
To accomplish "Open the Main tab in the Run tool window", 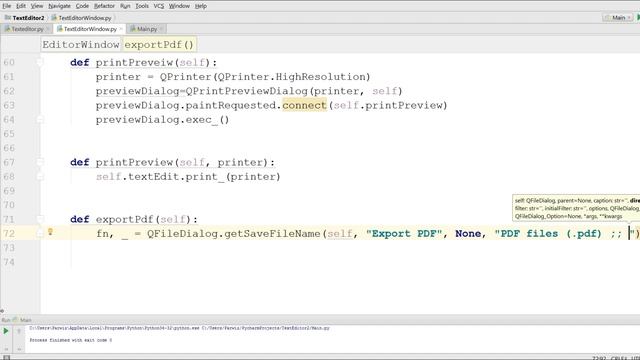I will pos(22,320).
